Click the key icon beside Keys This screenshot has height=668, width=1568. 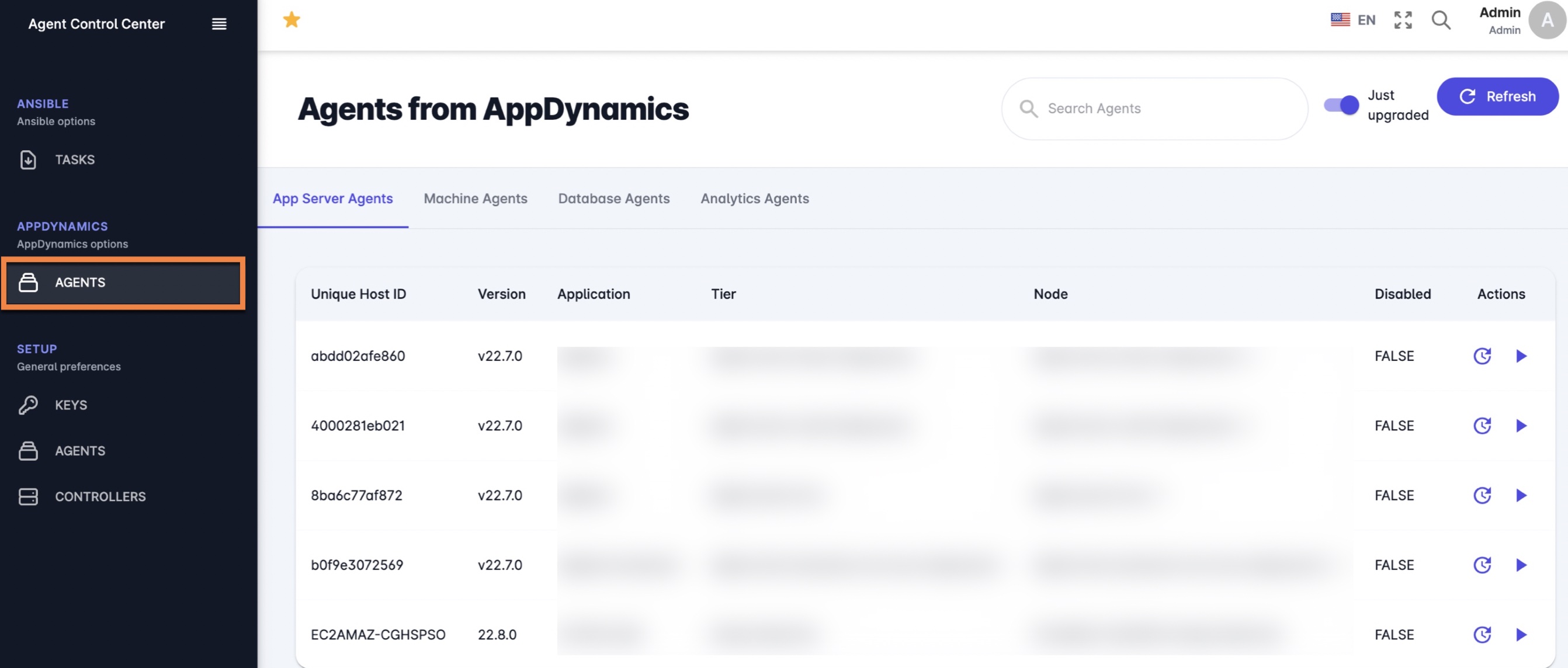[x=28, y=405]
